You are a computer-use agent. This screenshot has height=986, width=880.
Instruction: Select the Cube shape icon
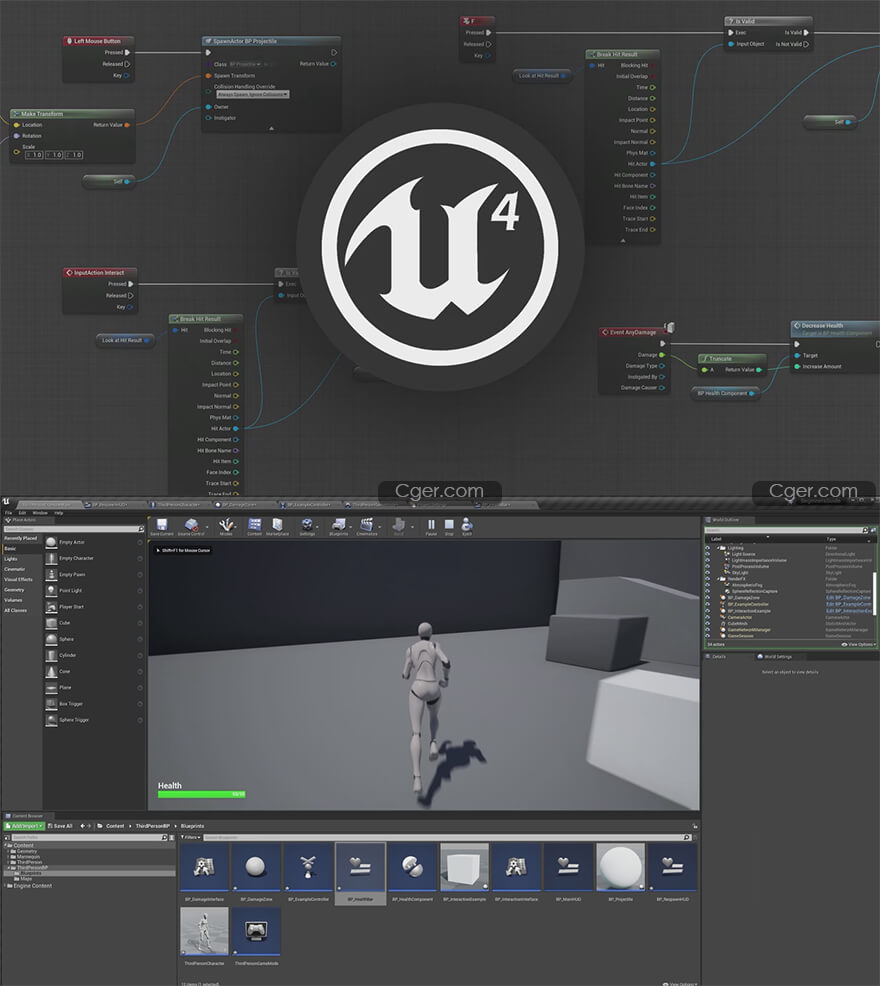tap(52, 623)
